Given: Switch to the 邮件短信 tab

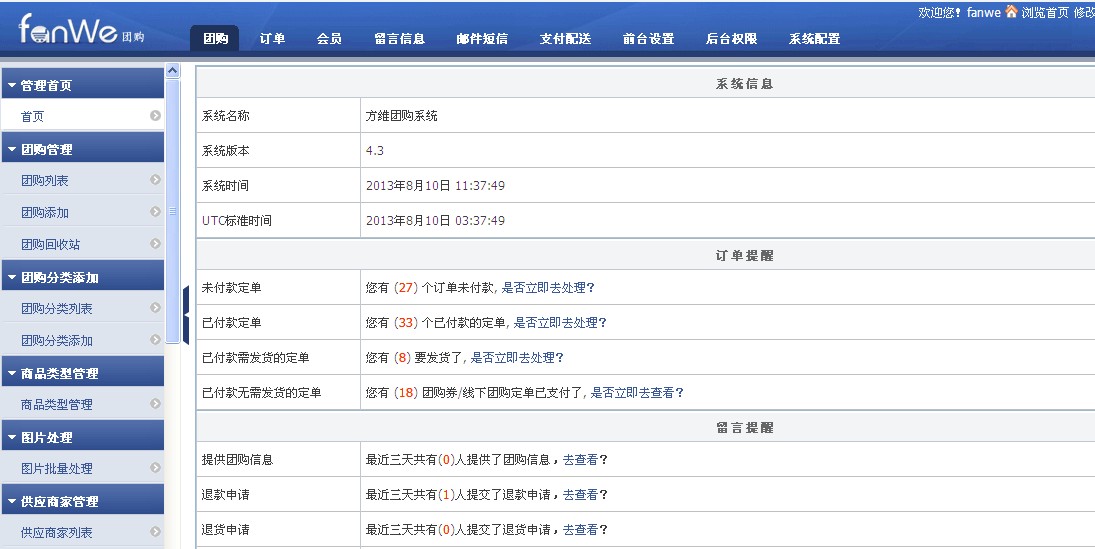Looking at the screenshot, I should (x=483, y=38).
